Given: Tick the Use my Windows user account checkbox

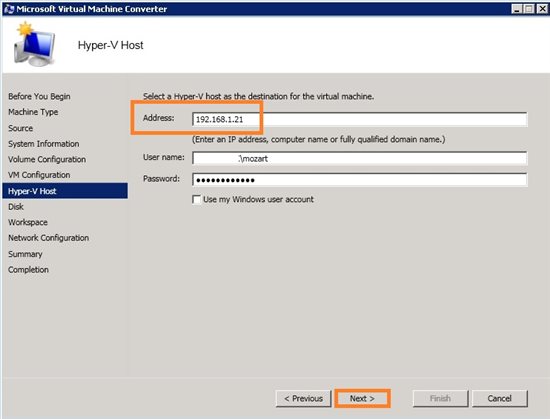Looking at the screenshot, I should tap(197, 200).
